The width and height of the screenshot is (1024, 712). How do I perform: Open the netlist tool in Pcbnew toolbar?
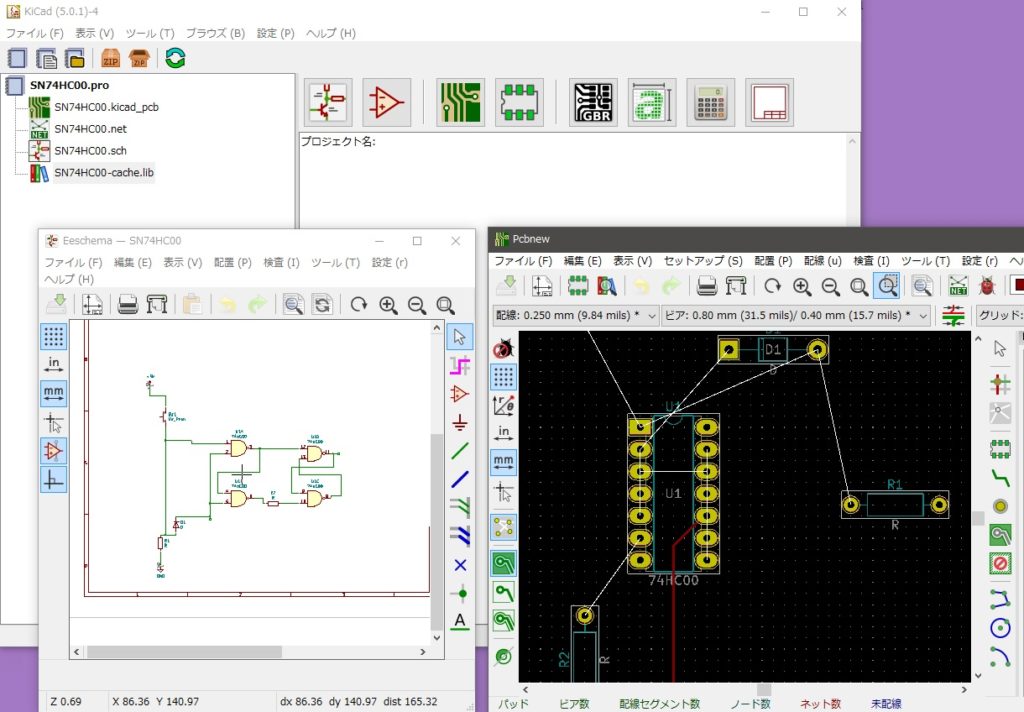[x=958, y=286]
